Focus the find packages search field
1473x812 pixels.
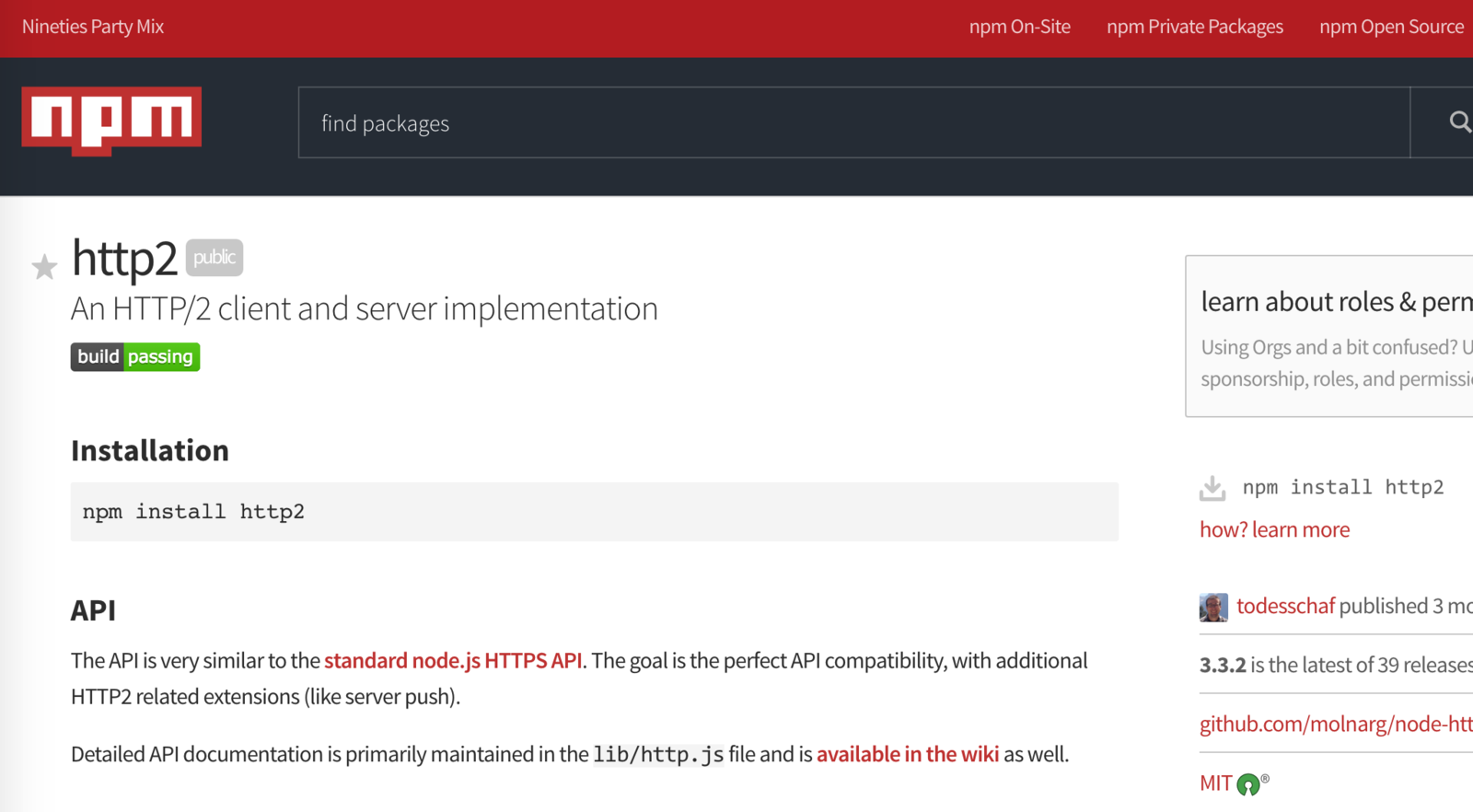click(x=854, y=123)
